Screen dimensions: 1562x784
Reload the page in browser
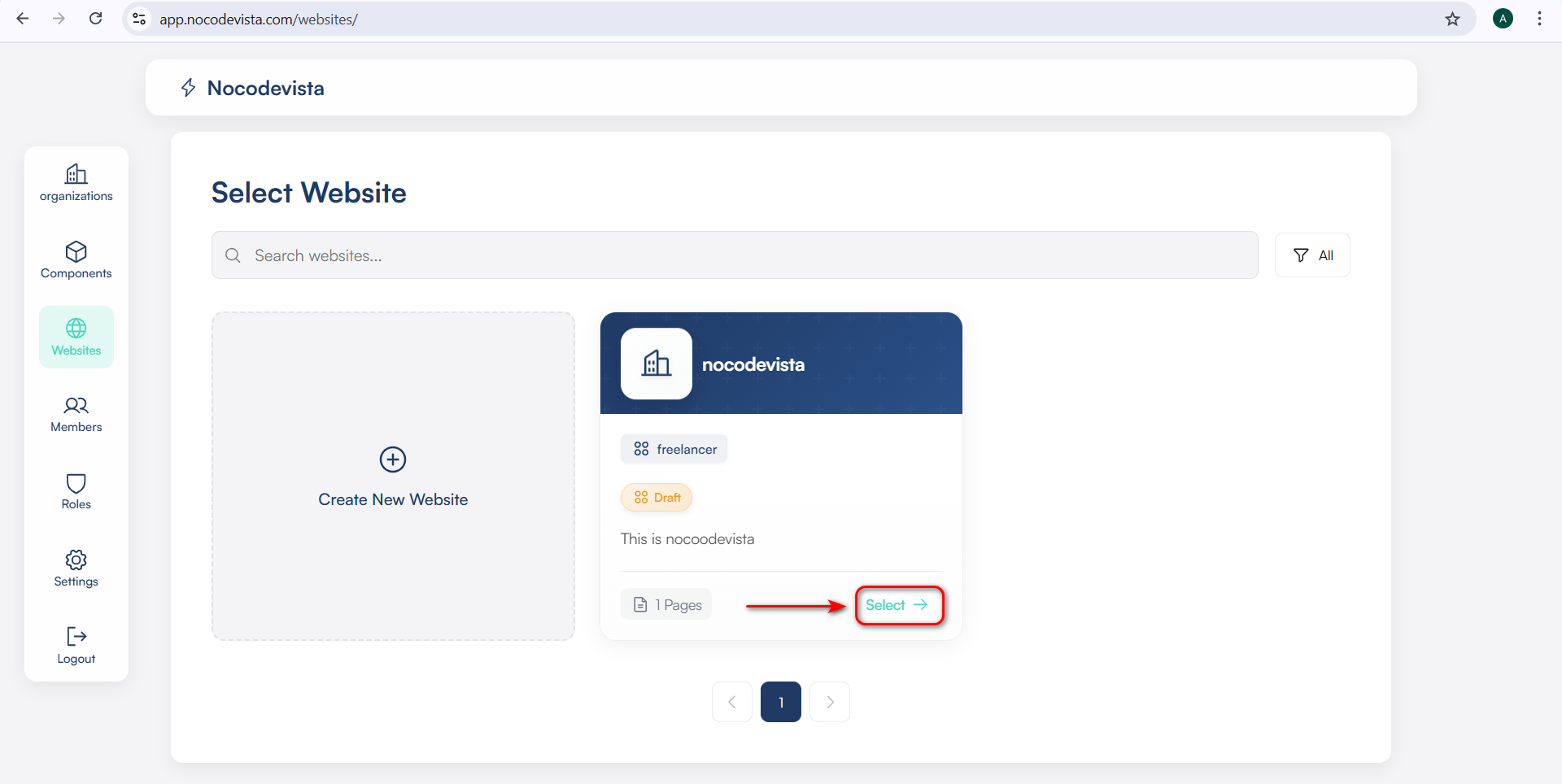pyautogui.click(x=95, y=19)
